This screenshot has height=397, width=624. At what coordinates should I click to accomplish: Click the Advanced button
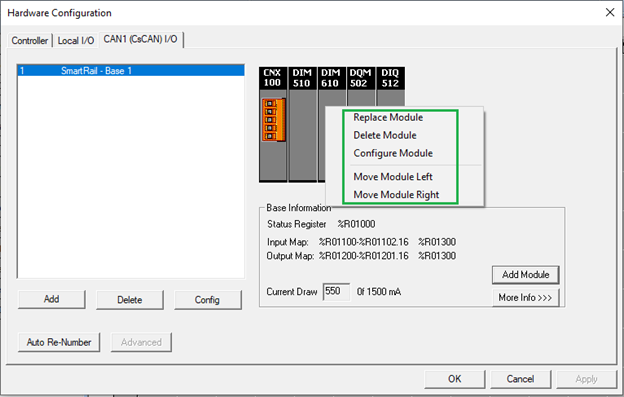(x=141, y=342)
